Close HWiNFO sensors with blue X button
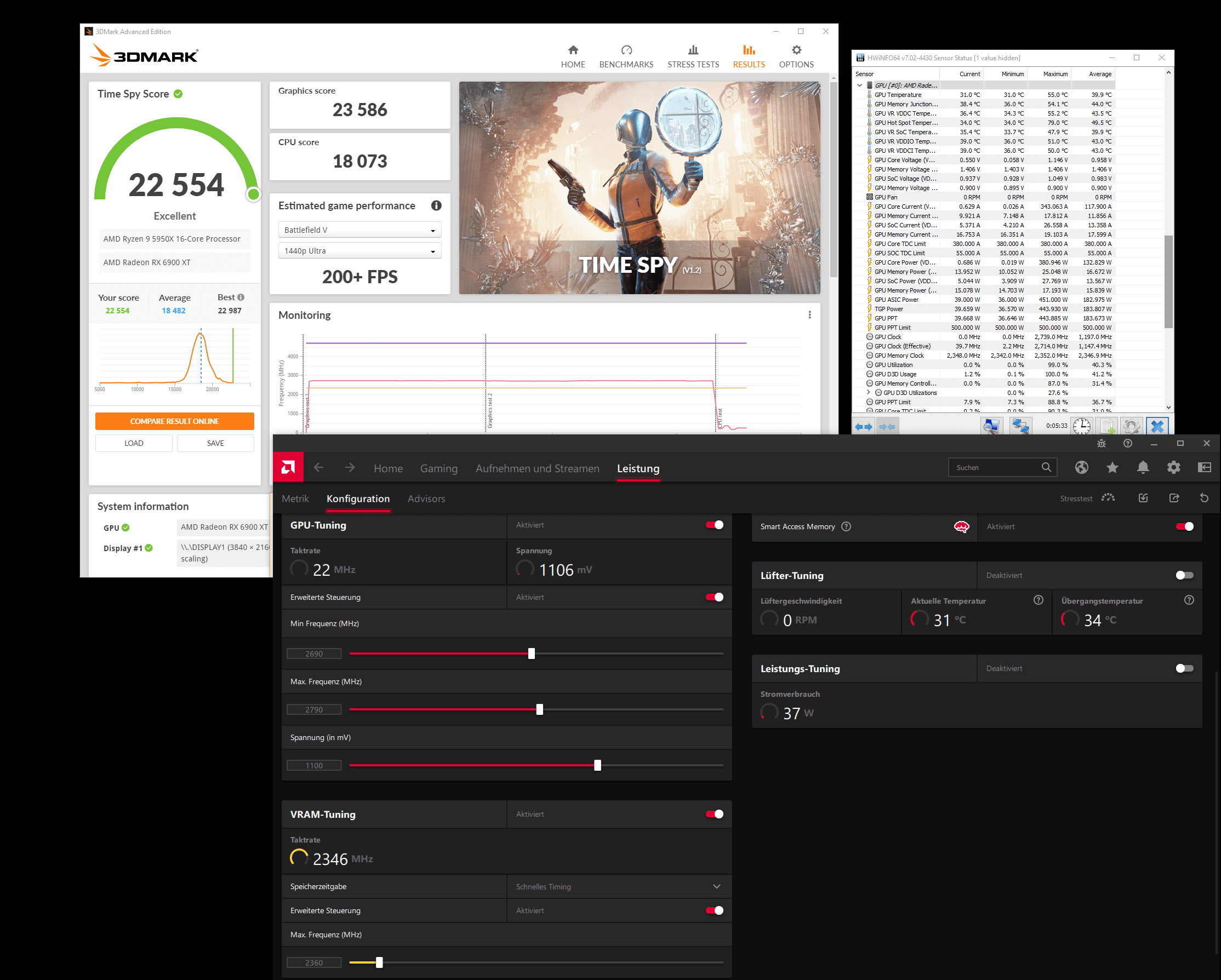The image size is (1221, 980). [1157, 426]
